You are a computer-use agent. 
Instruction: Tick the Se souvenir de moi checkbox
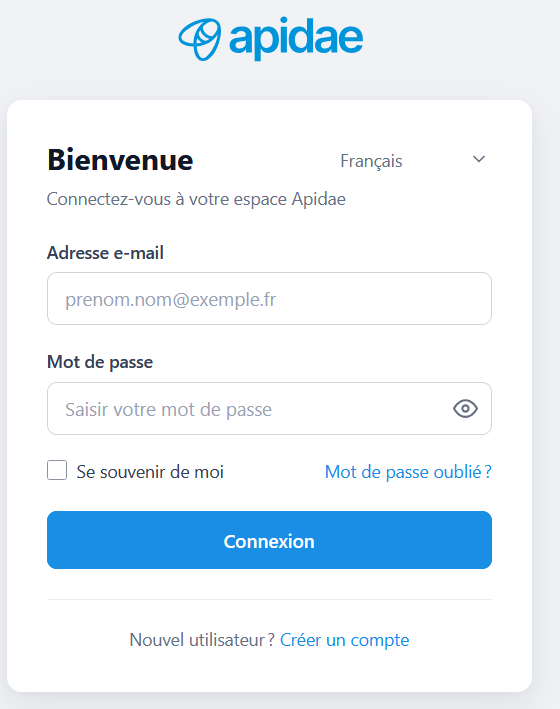click(57, 470)
